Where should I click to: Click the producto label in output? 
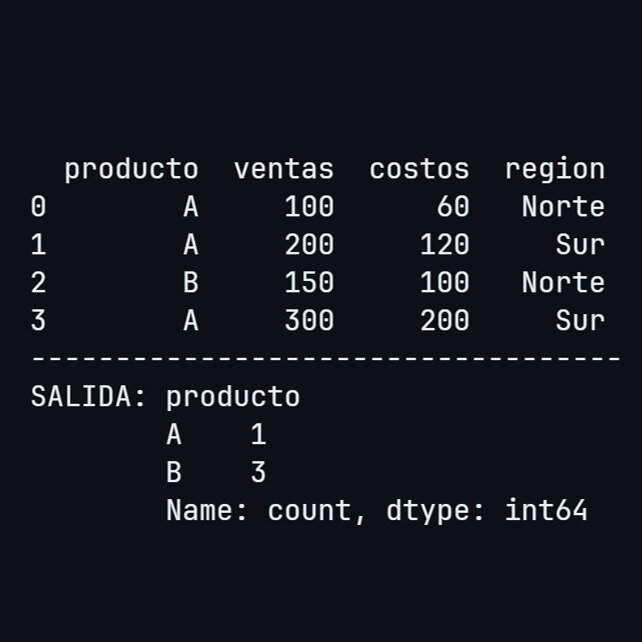click(x=233, y=397)
